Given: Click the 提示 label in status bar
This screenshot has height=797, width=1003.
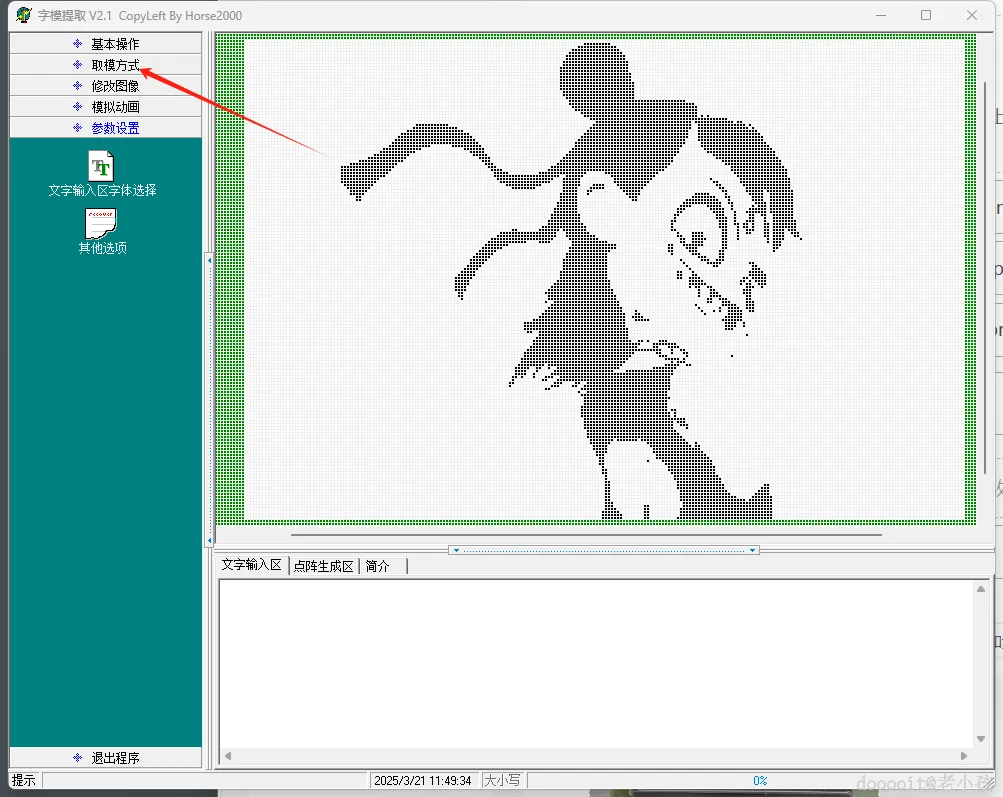Looking at the screenshot, I should click(24, 780).
